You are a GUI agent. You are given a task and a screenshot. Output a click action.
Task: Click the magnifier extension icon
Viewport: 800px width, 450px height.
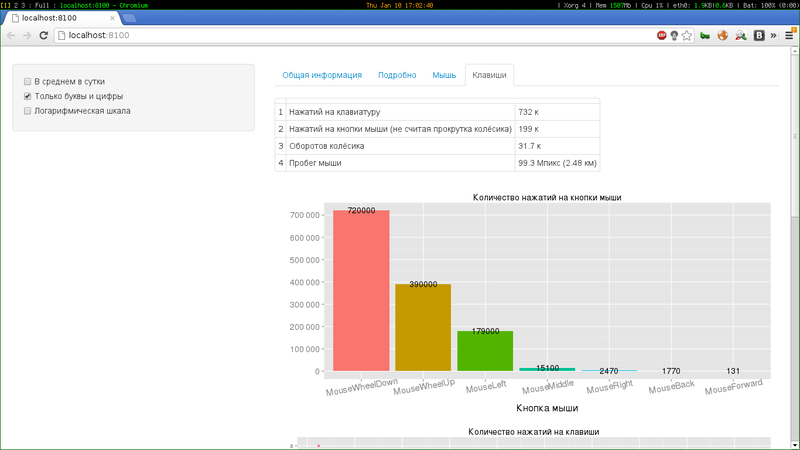tap(741, 35)
